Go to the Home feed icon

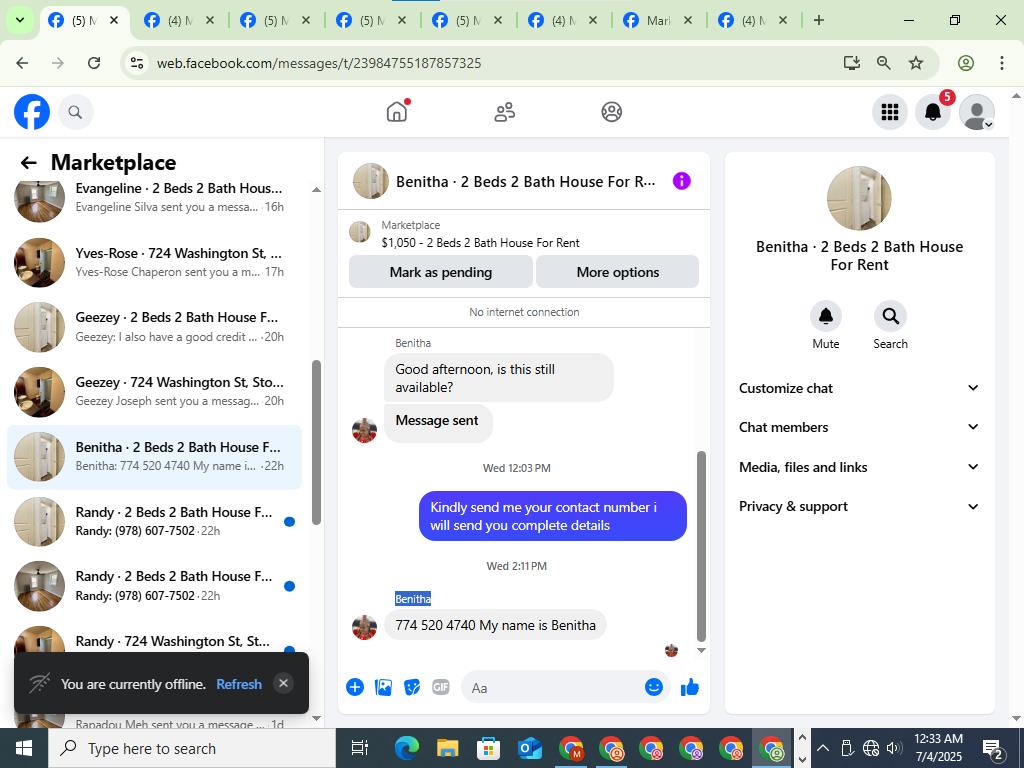pyautogui.click(x=396, y=112)
